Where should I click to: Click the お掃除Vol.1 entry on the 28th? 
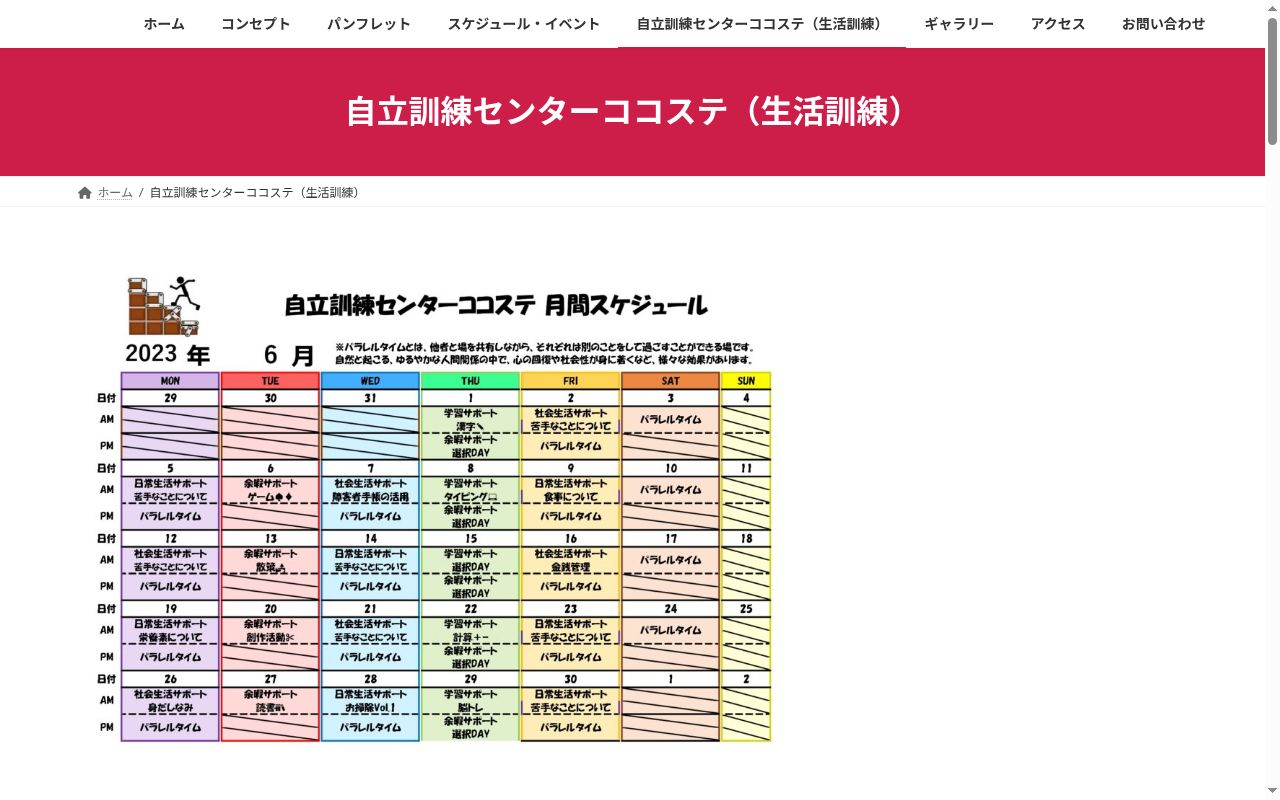click(370, 708)
